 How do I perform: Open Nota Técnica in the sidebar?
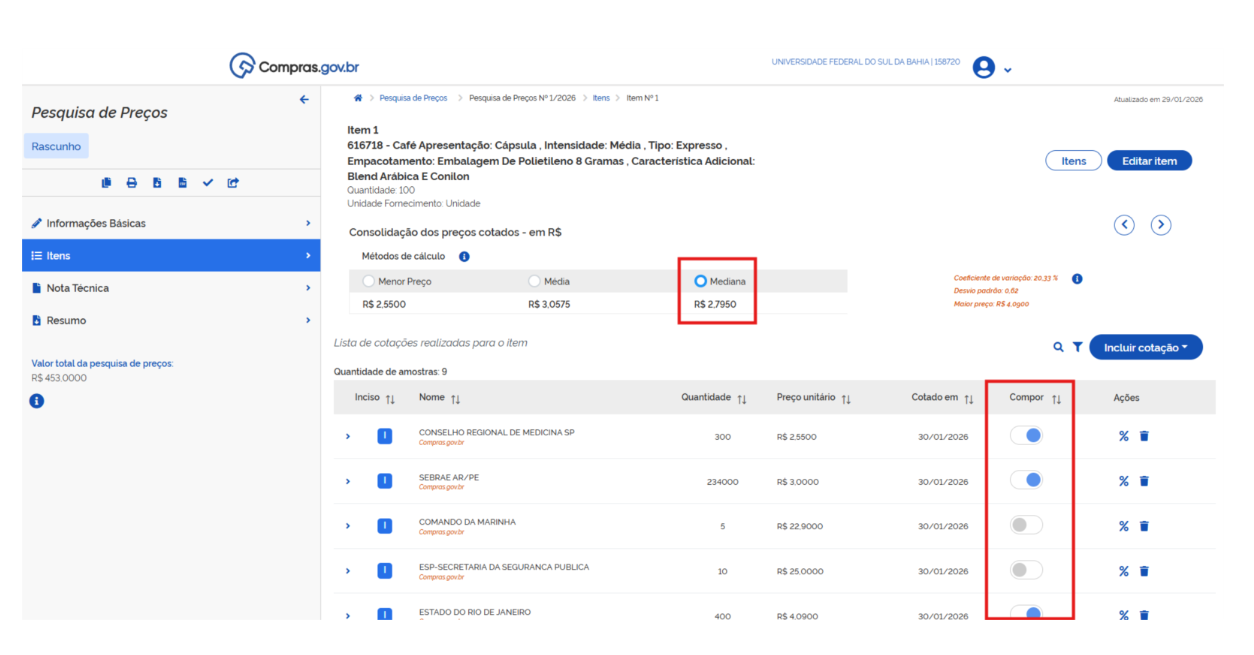point(78,288)
